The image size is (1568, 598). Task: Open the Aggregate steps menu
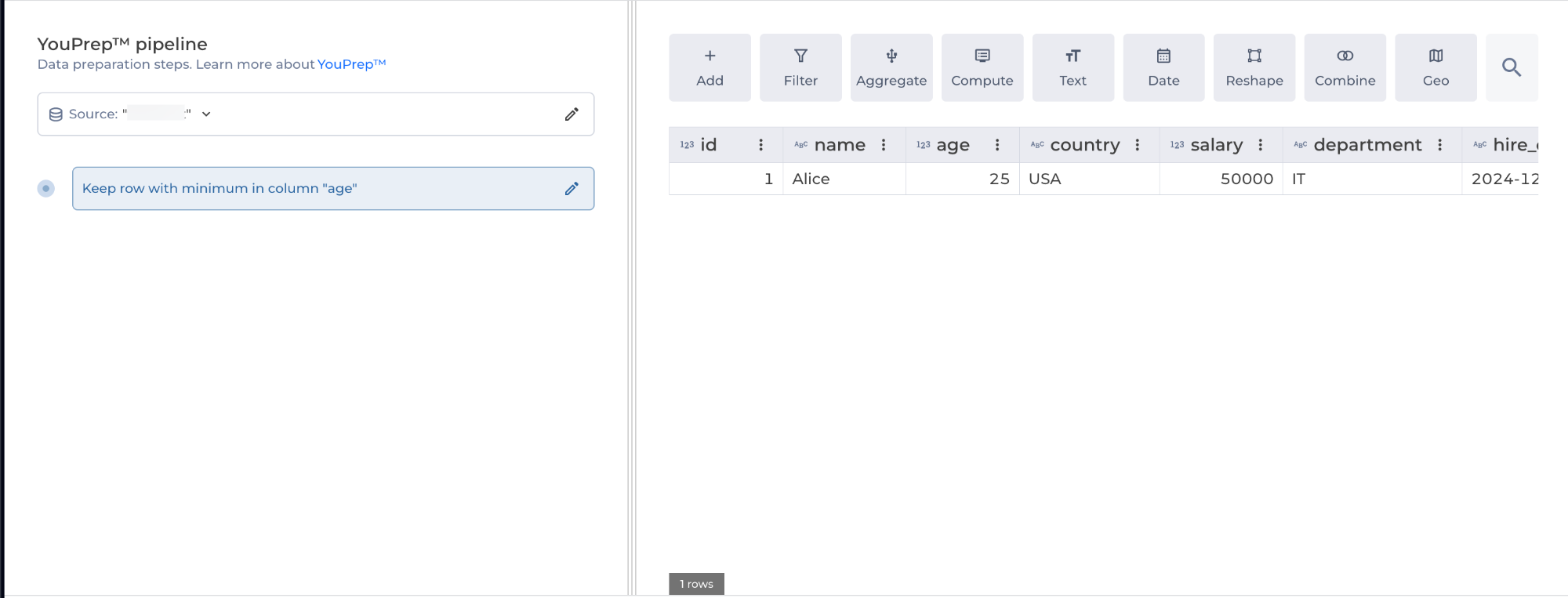(891, 67)
